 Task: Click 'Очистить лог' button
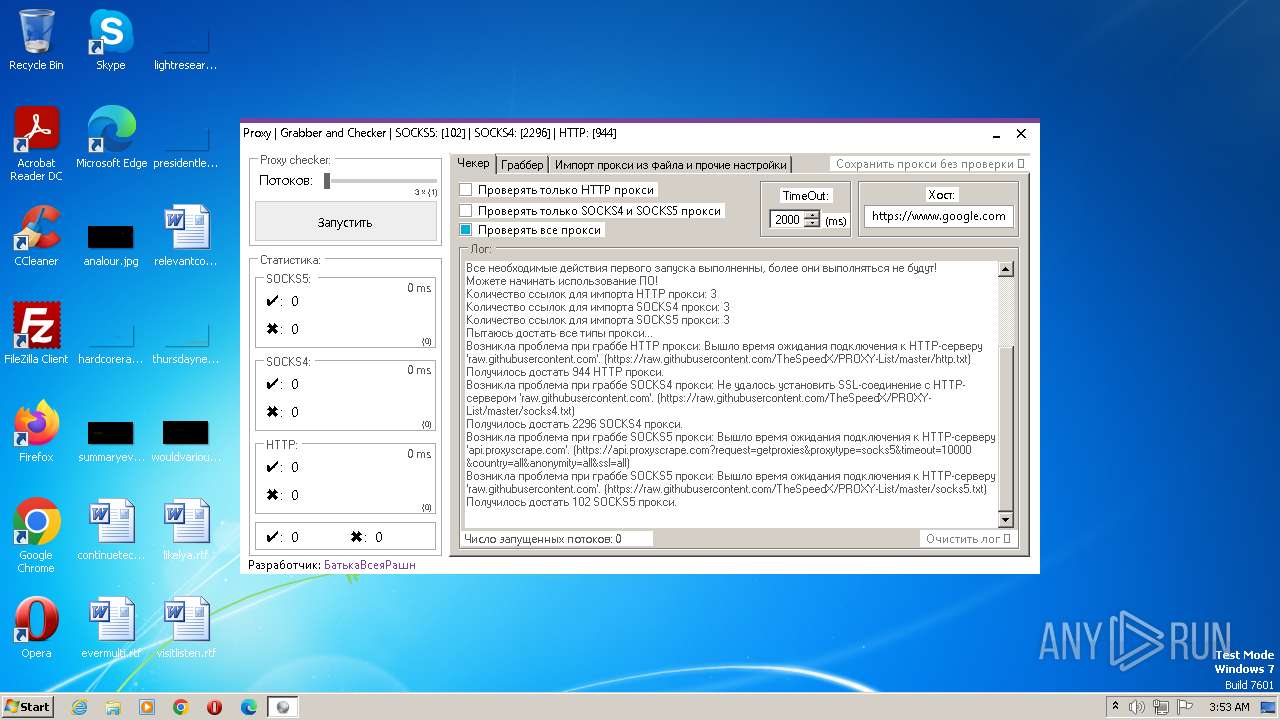968,539
